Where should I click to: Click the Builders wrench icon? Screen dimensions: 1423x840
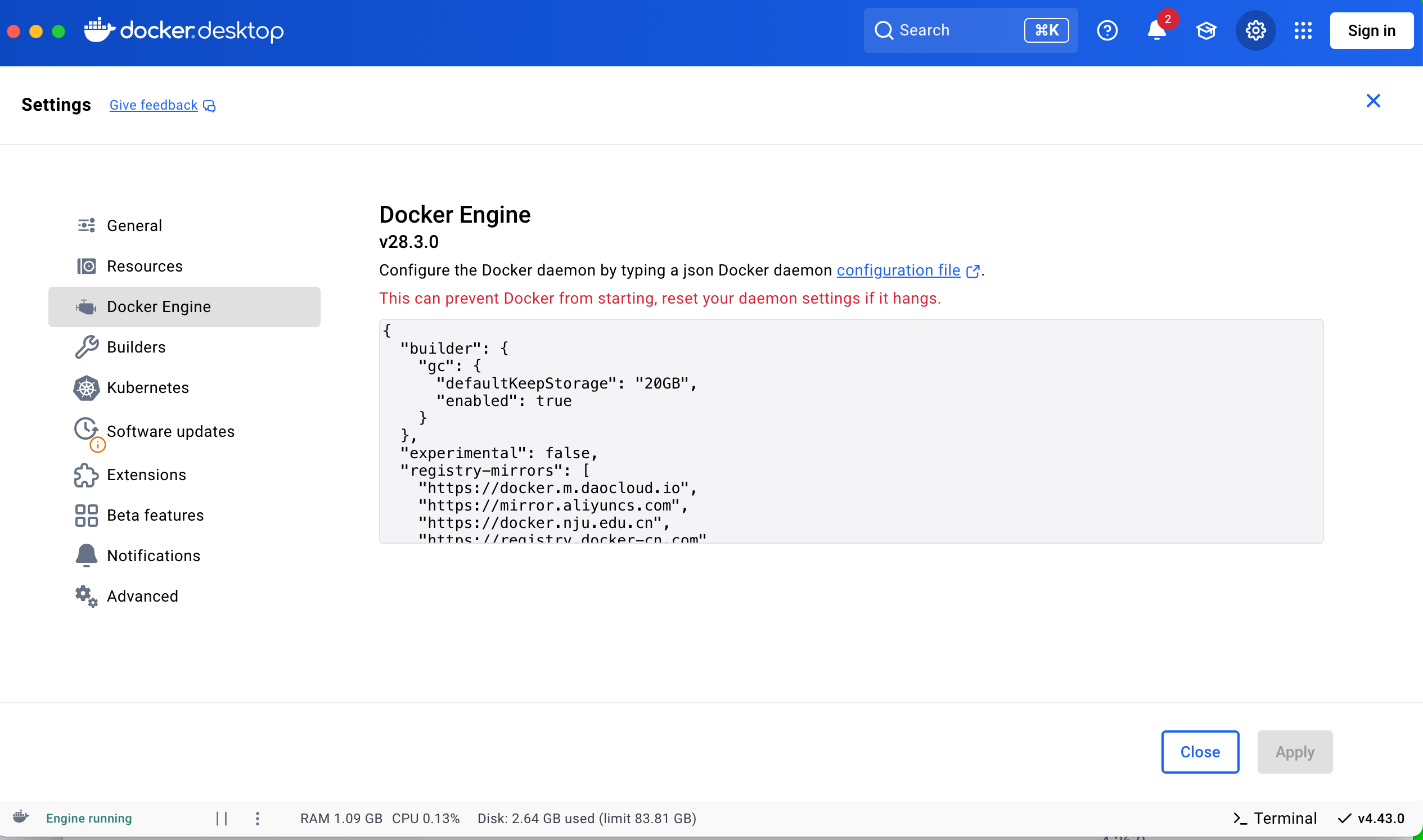pos(87,347)
